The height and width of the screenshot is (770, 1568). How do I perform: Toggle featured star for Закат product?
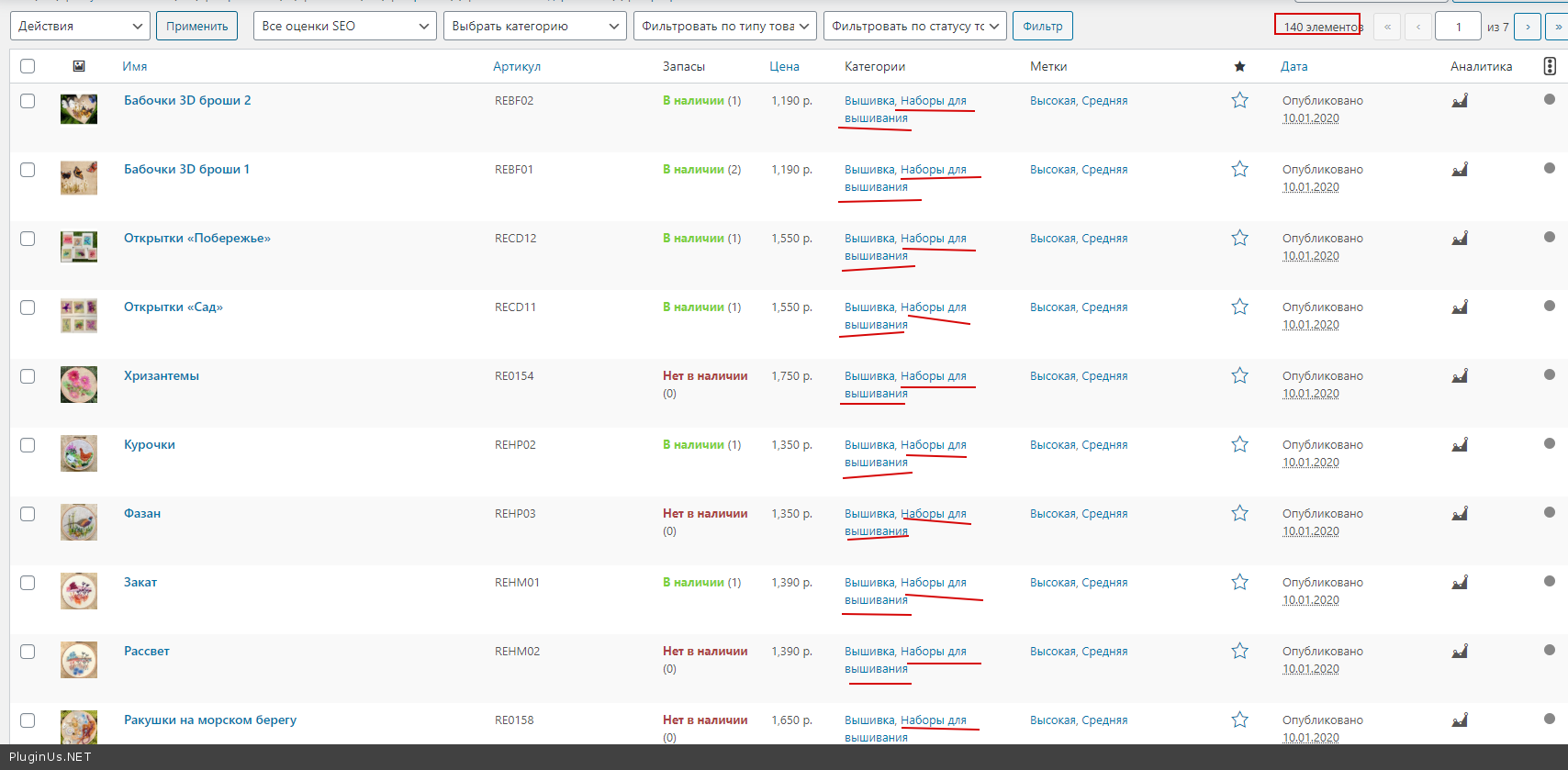click(1239, 583)
